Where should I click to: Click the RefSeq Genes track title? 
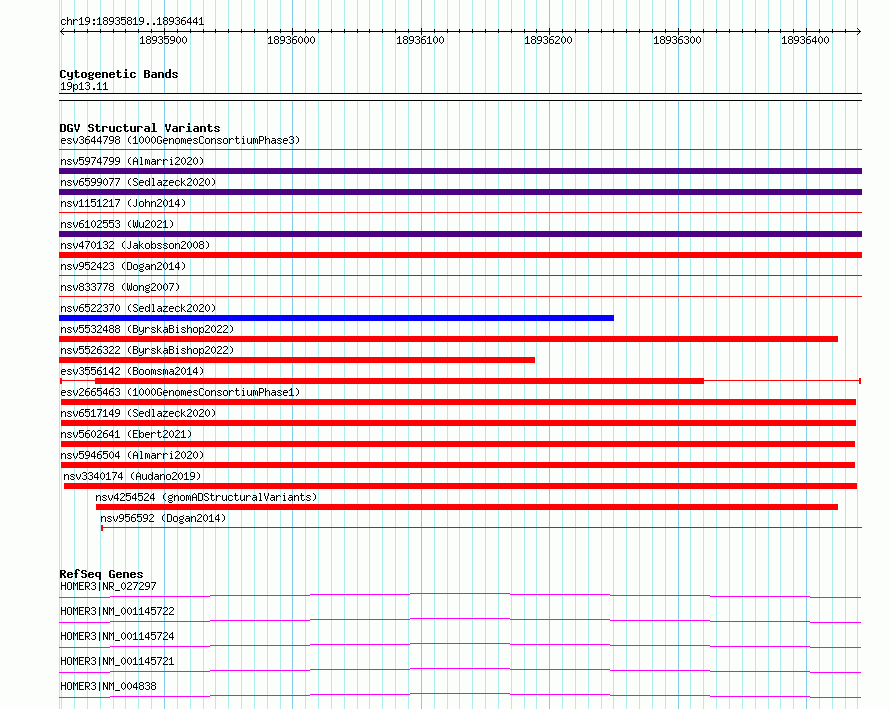pos(101,574)
